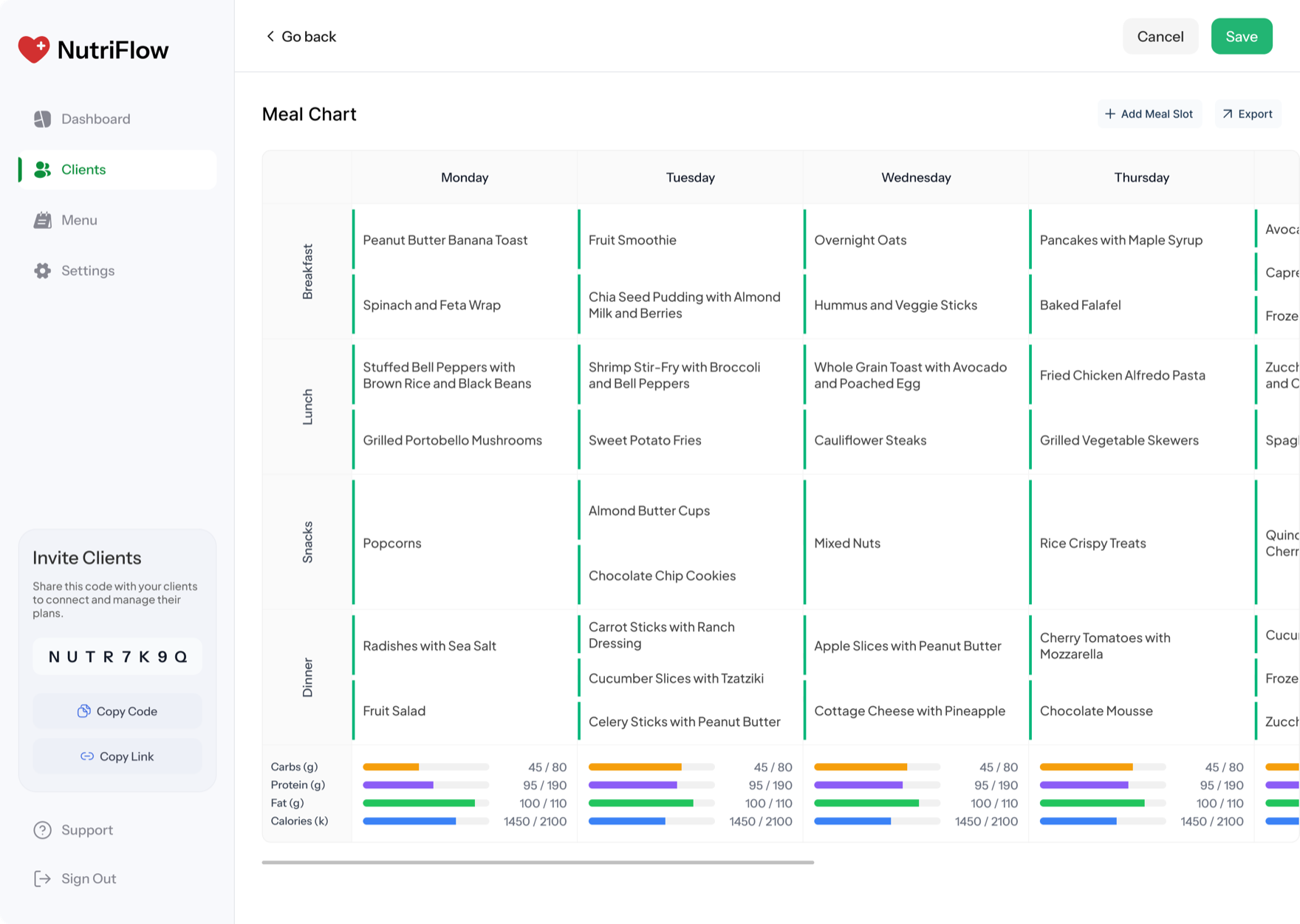Image resolution: width=1300 pixels, height=924 pixels.
Task: Click the horizontal scrollbar under the chart
Action: (x=538, y=862)
